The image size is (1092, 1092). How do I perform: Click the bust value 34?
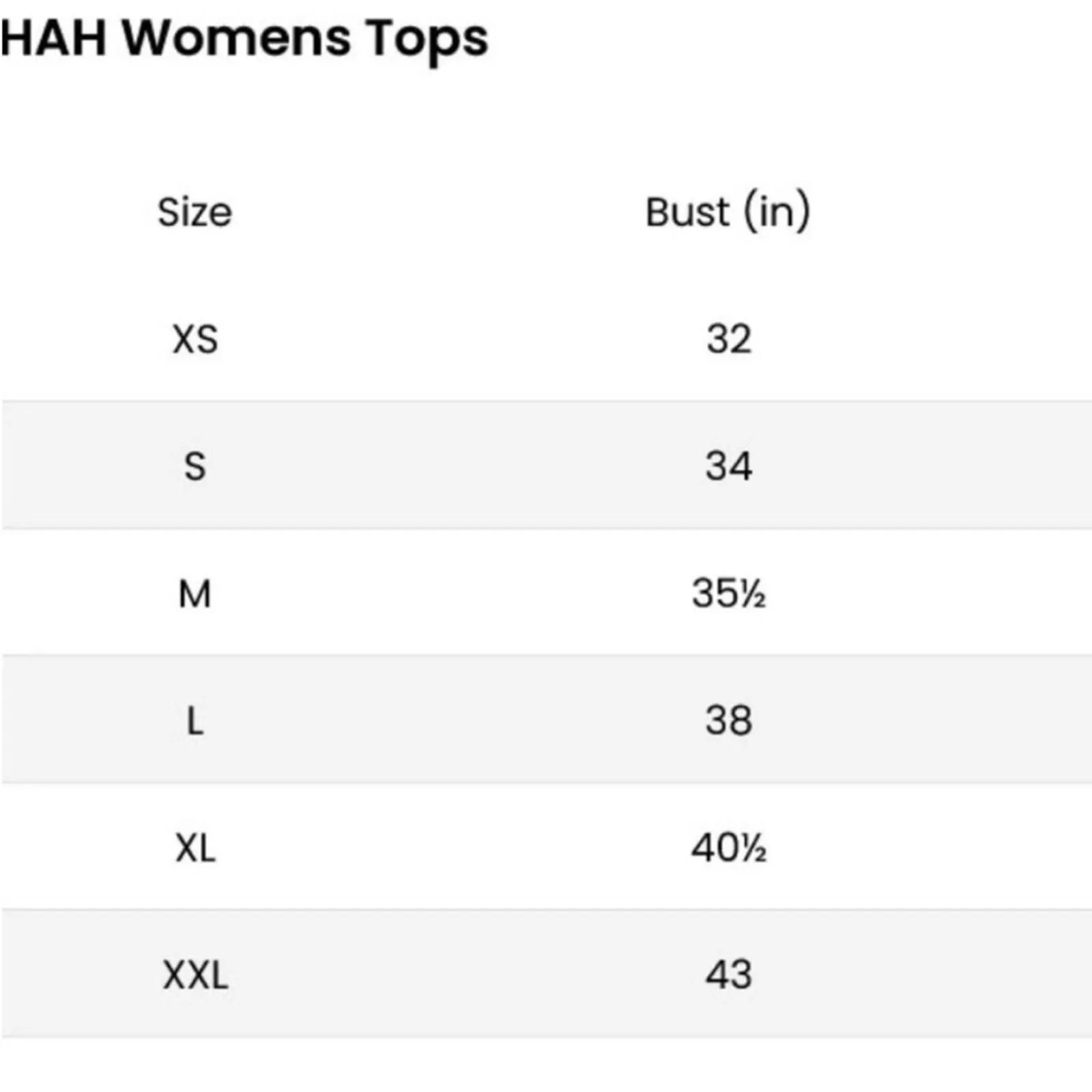pyautogui.click(x=729, y=466)
